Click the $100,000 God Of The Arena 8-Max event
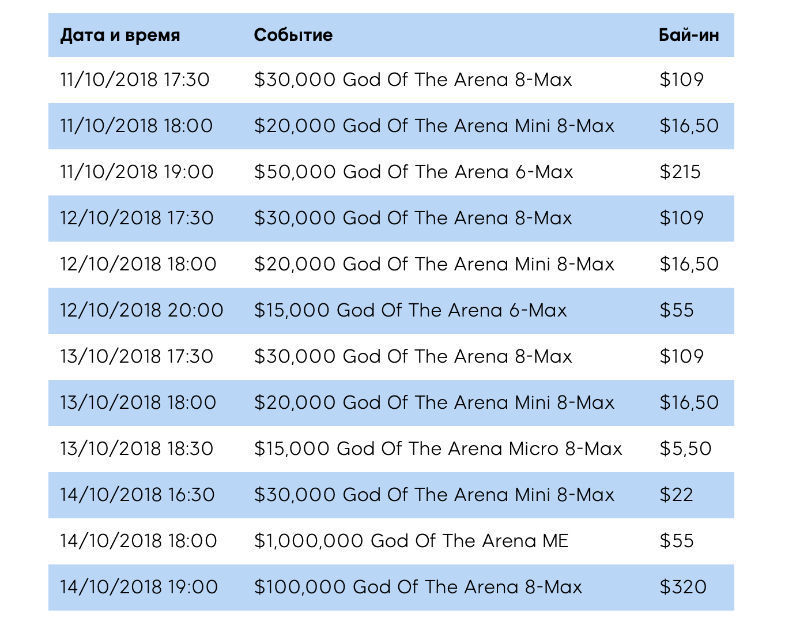Image resolution: width=800 pixels, height=625 pixels. [x=418, y=587]
